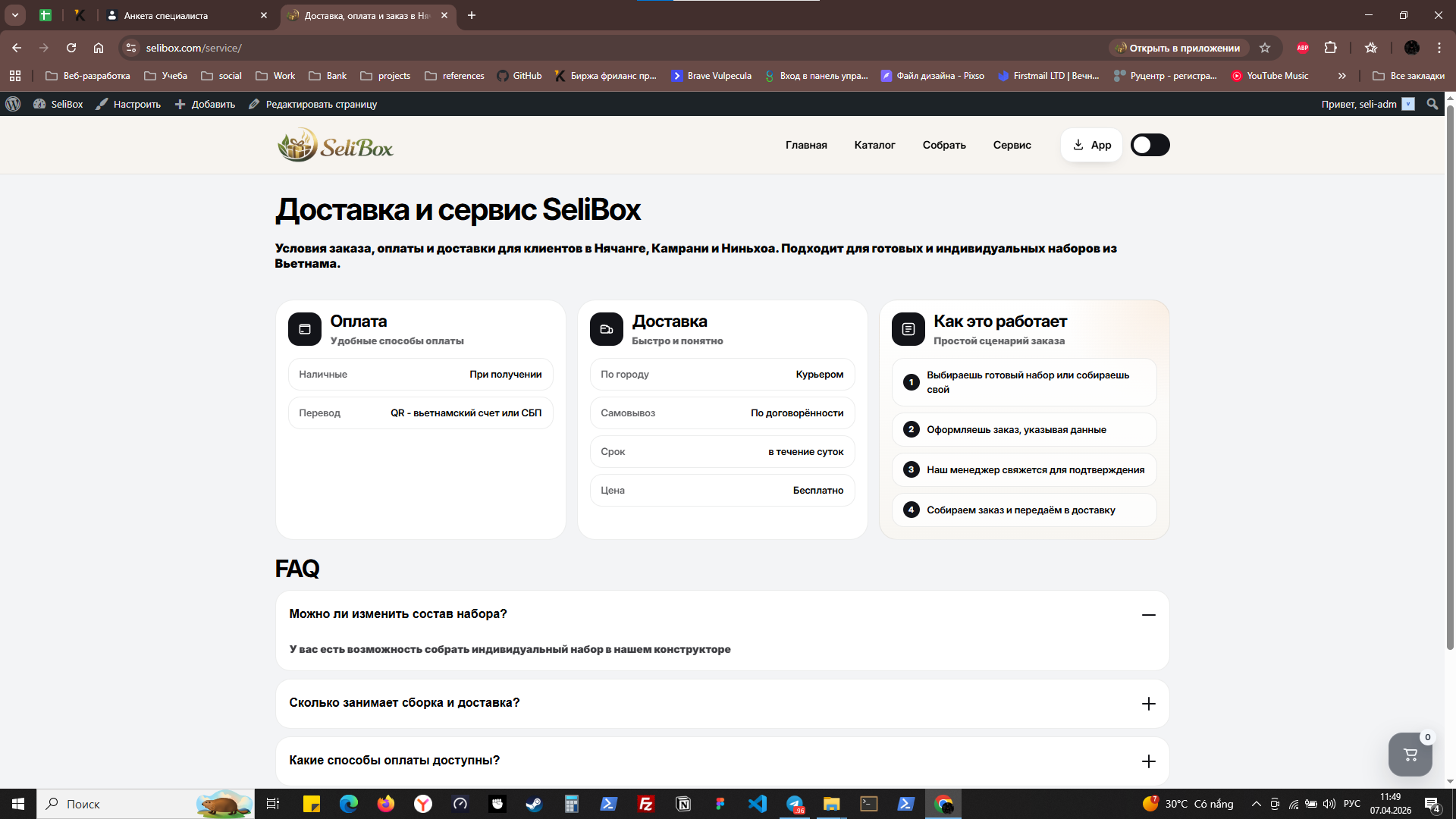Open Сервис in the site menu
This screenshot has height=819, width=1456.
(x=1012, y=145)
